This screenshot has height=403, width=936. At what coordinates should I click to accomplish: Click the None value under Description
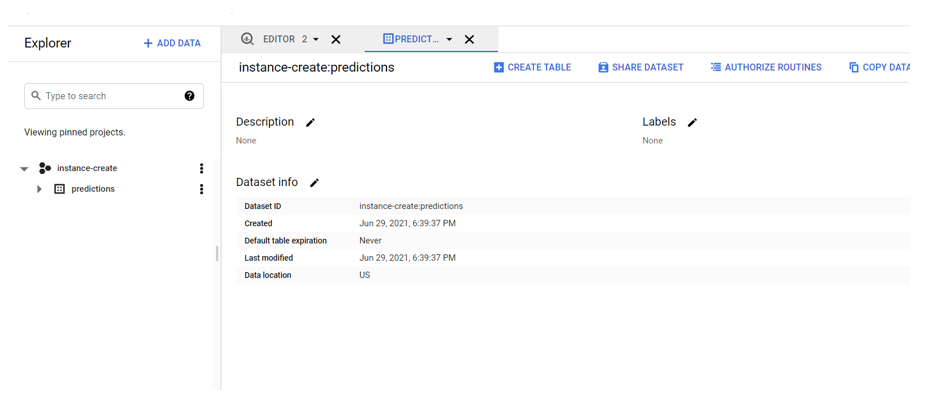pos(246,141)
